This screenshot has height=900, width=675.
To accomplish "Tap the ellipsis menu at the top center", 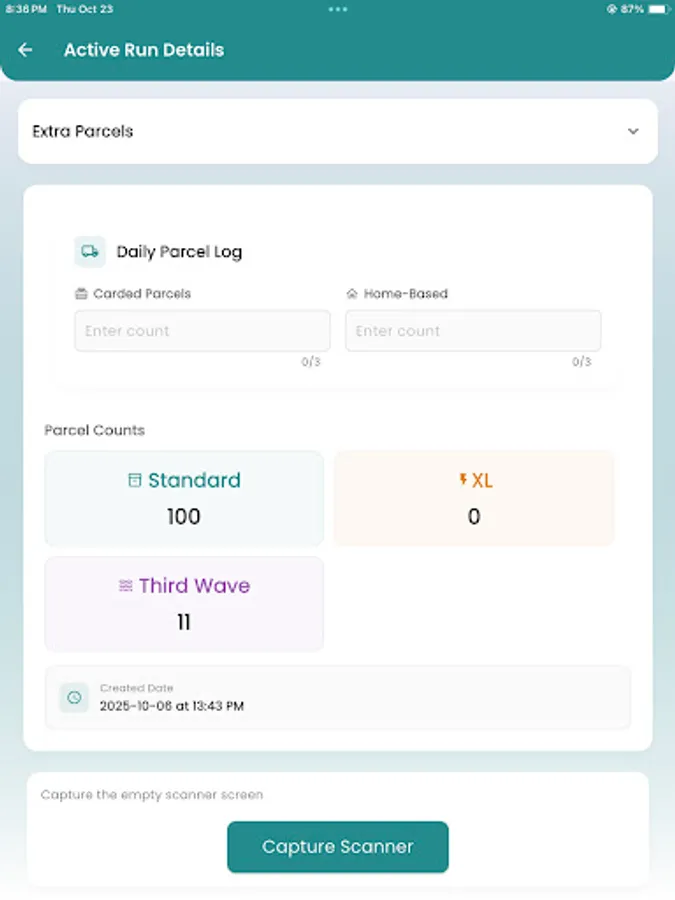I will point(337,11).
